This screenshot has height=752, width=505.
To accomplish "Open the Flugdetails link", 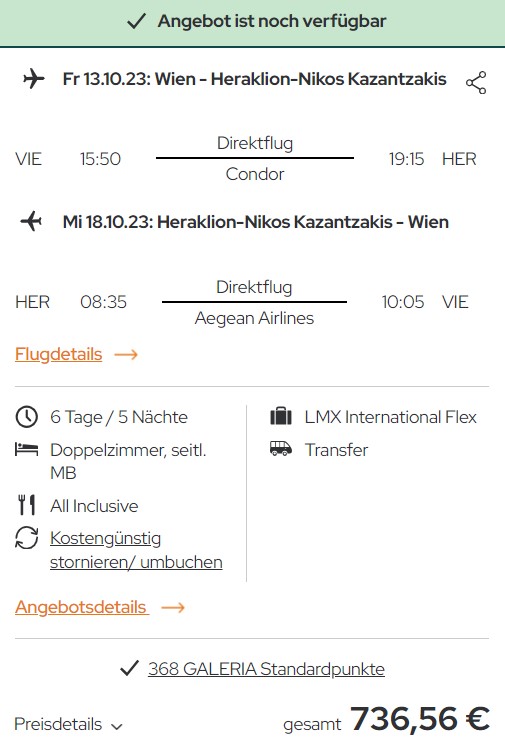I will [x=59, y=354].
